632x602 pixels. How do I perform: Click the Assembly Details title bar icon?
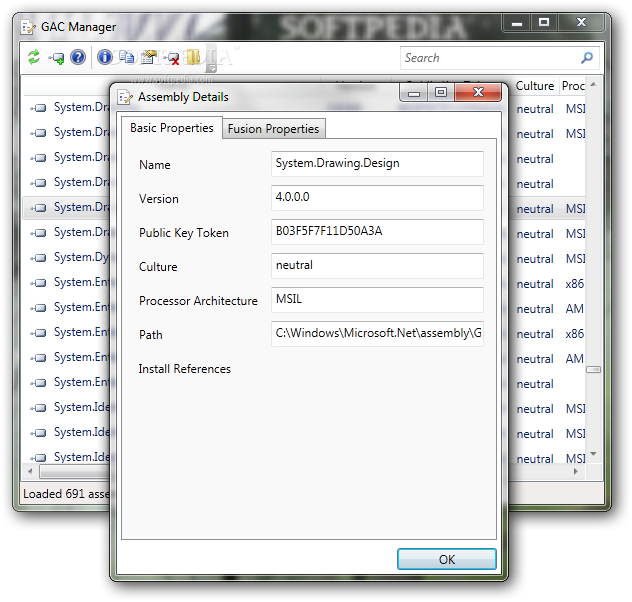point(125,97)
